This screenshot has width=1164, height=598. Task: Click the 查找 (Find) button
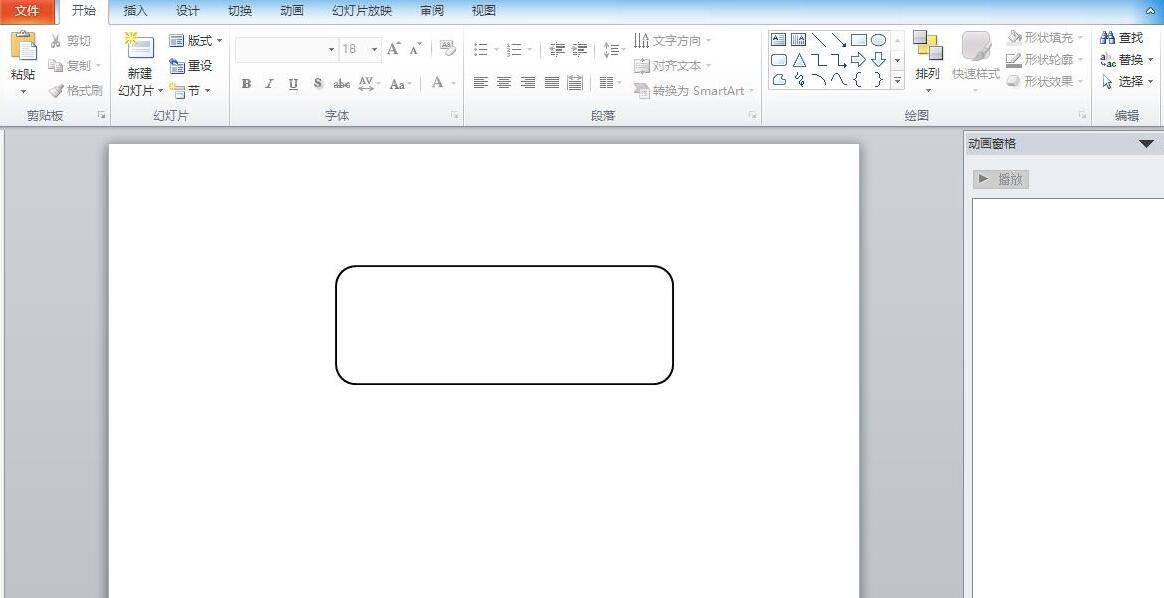[1122, 37]
